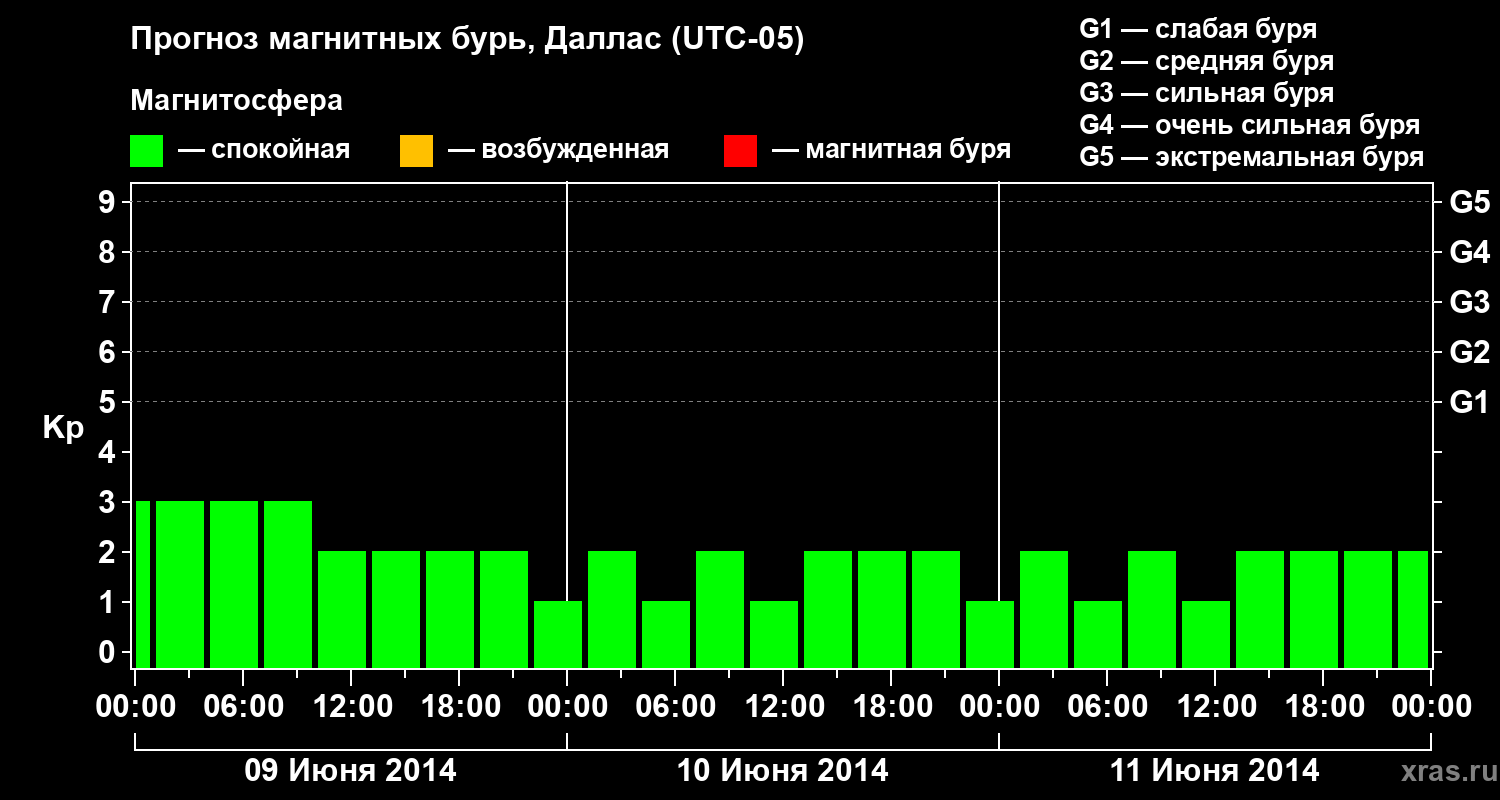Click the leftmost 00:00 time label

[135, 706]
